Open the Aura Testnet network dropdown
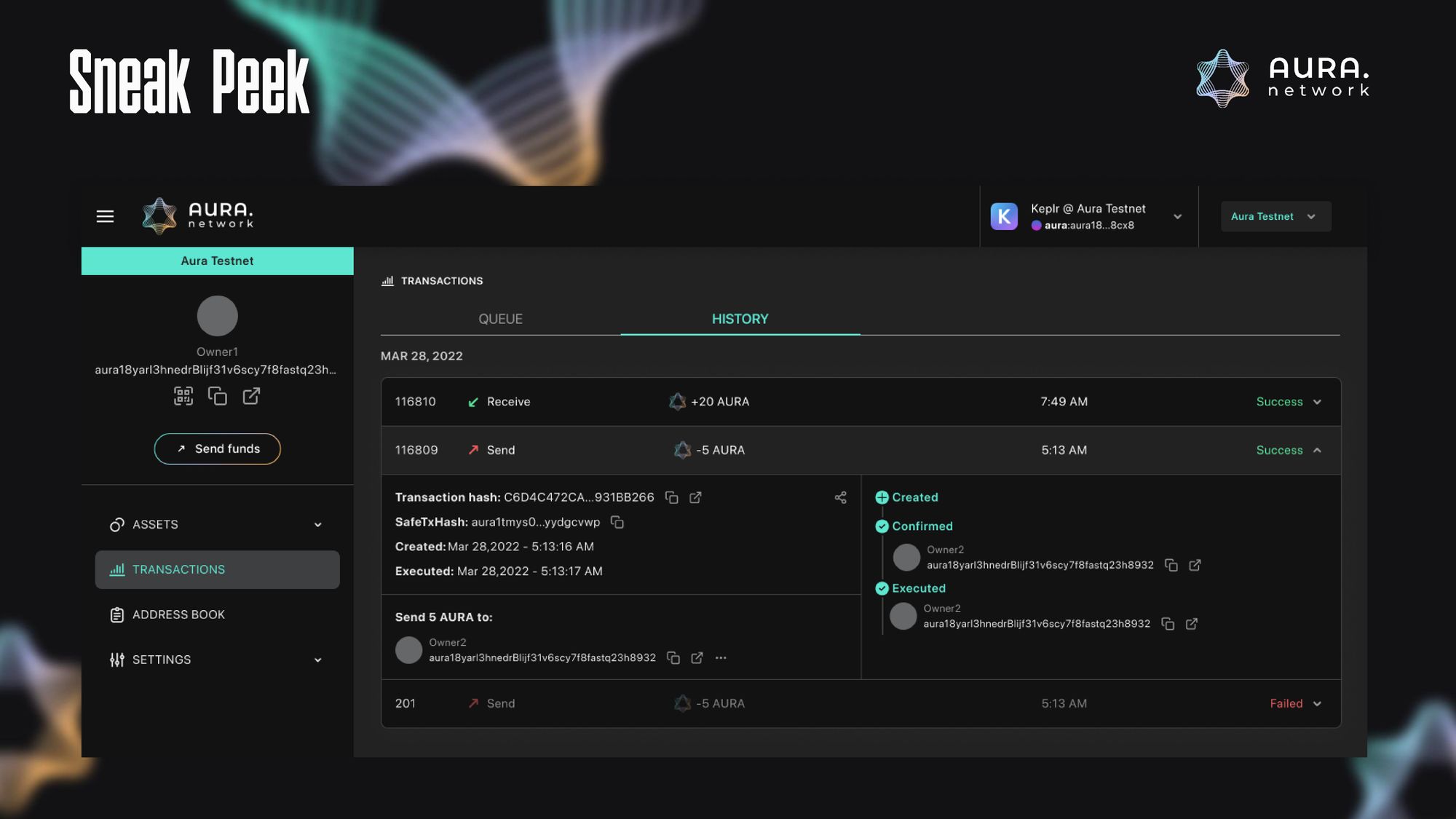Viewport: 1456px width, 819px height. point(1275,216)
